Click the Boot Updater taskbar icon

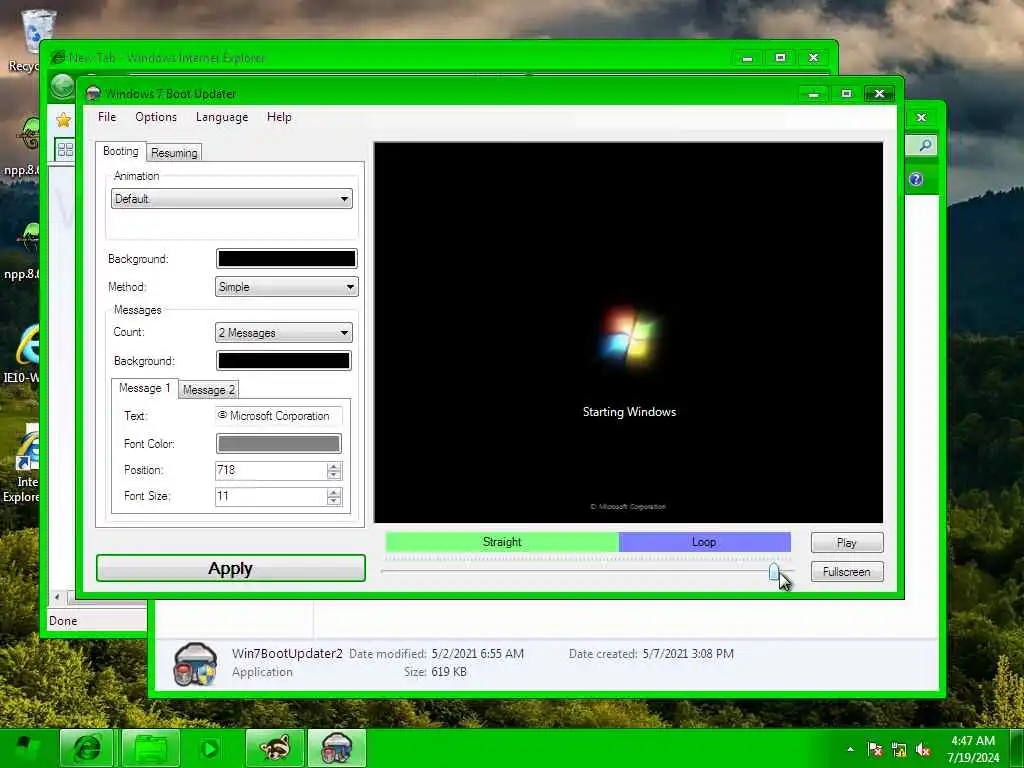click(337, 748)
